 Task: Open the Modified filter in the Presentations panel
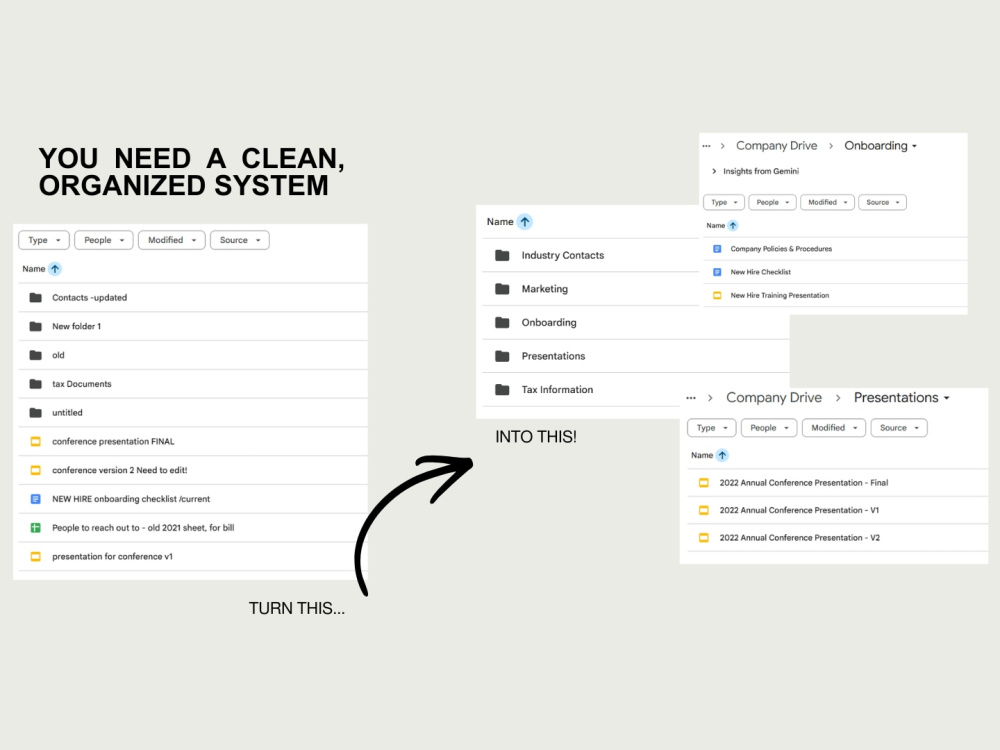point(834,428)
